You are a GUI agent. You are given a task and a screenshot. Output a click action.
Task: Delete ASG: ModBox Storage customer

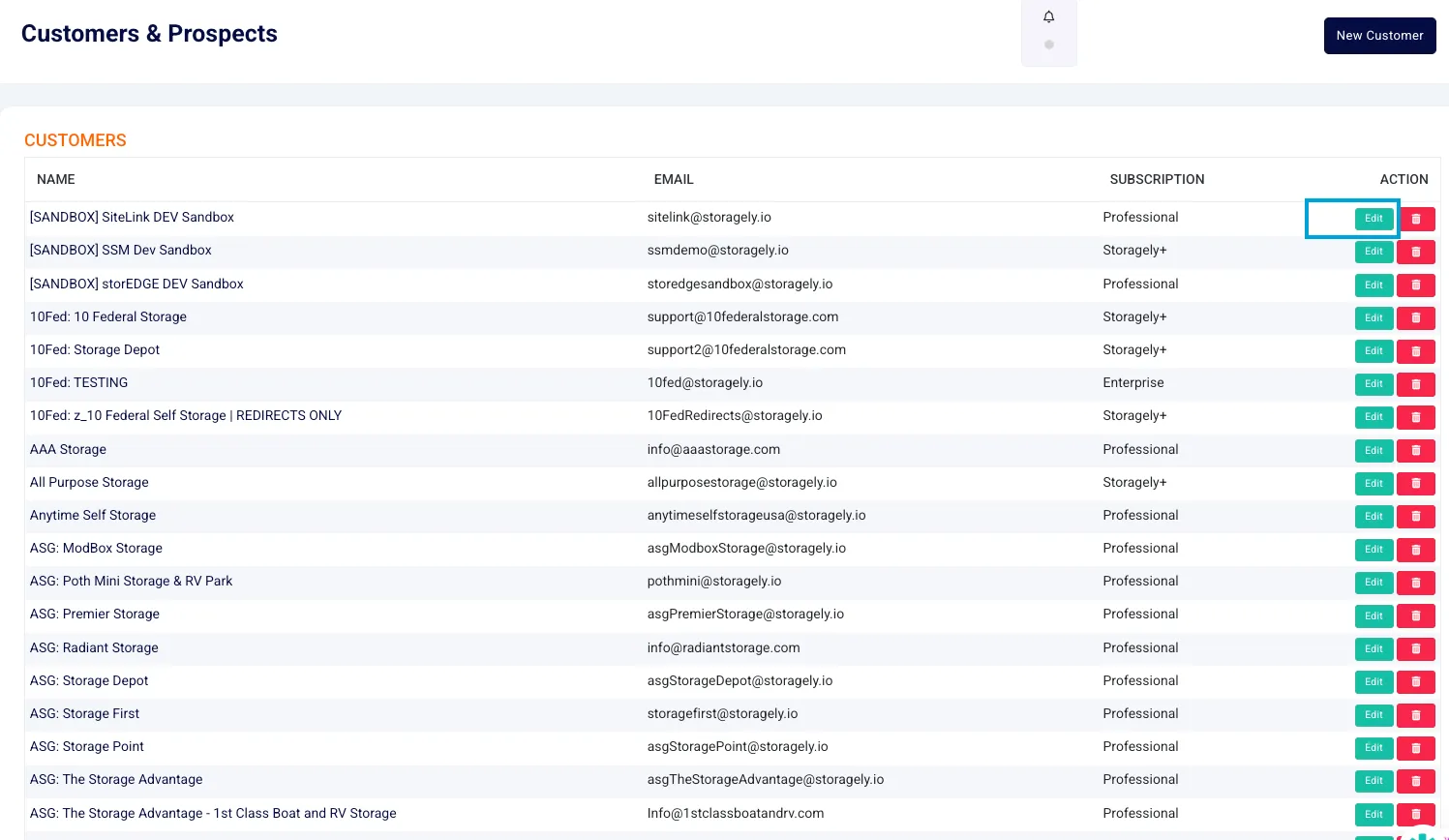(1416, 550)
